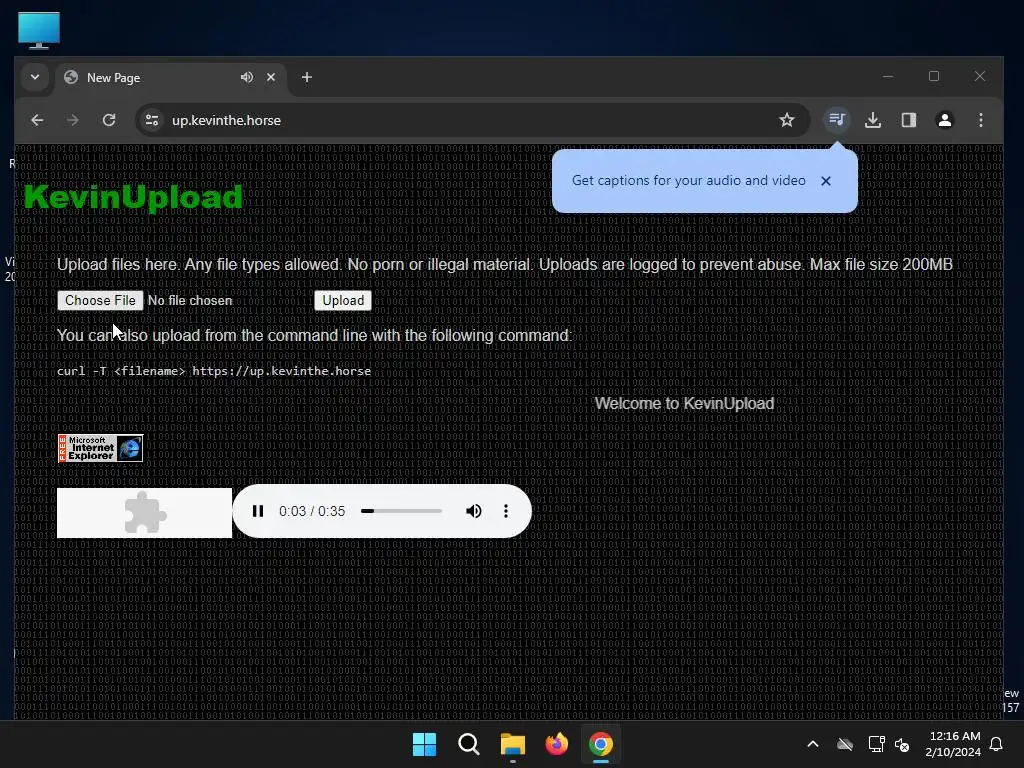Click the Choose File button
The width and height of the screenshot is (1024, 768).
[x=100, y=300]
